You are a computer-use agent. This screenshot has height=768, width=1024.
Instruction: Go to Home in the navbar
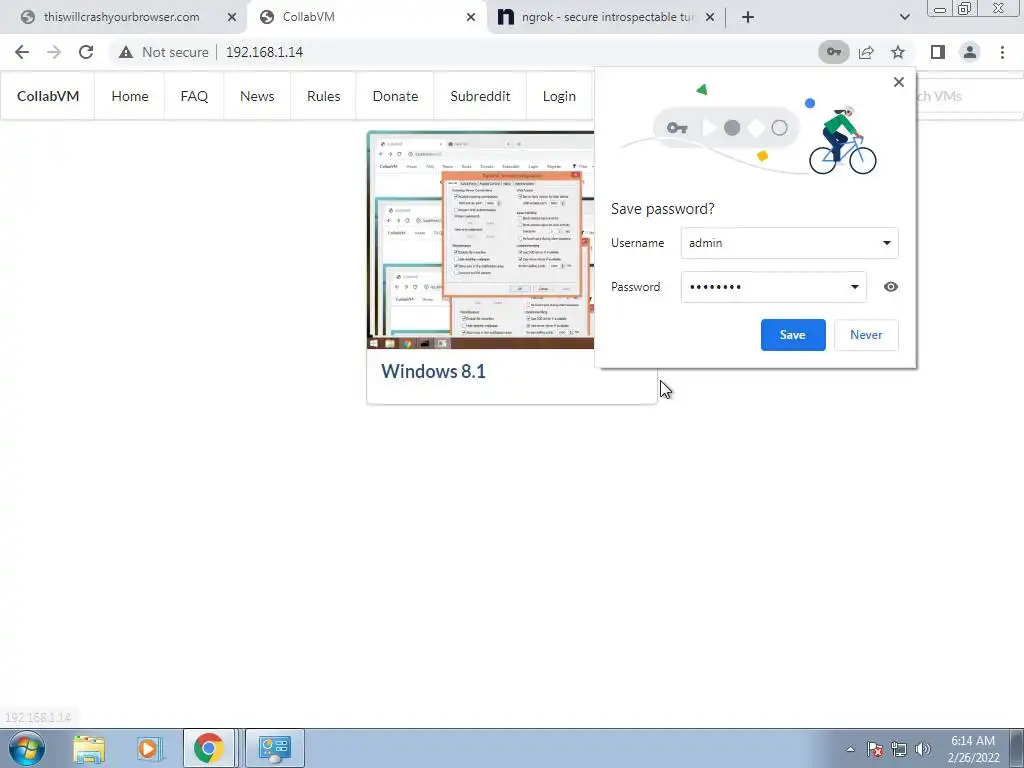pyautogui.click(x=129, y=96)
